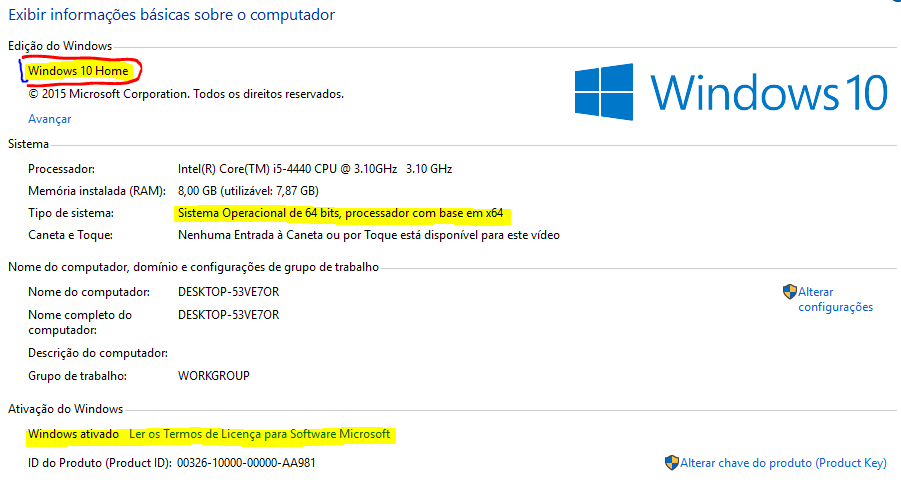This screenshot has width=901, height=491.
Task: Click the highlighted Windows 10 Home text
Action: 78,71
